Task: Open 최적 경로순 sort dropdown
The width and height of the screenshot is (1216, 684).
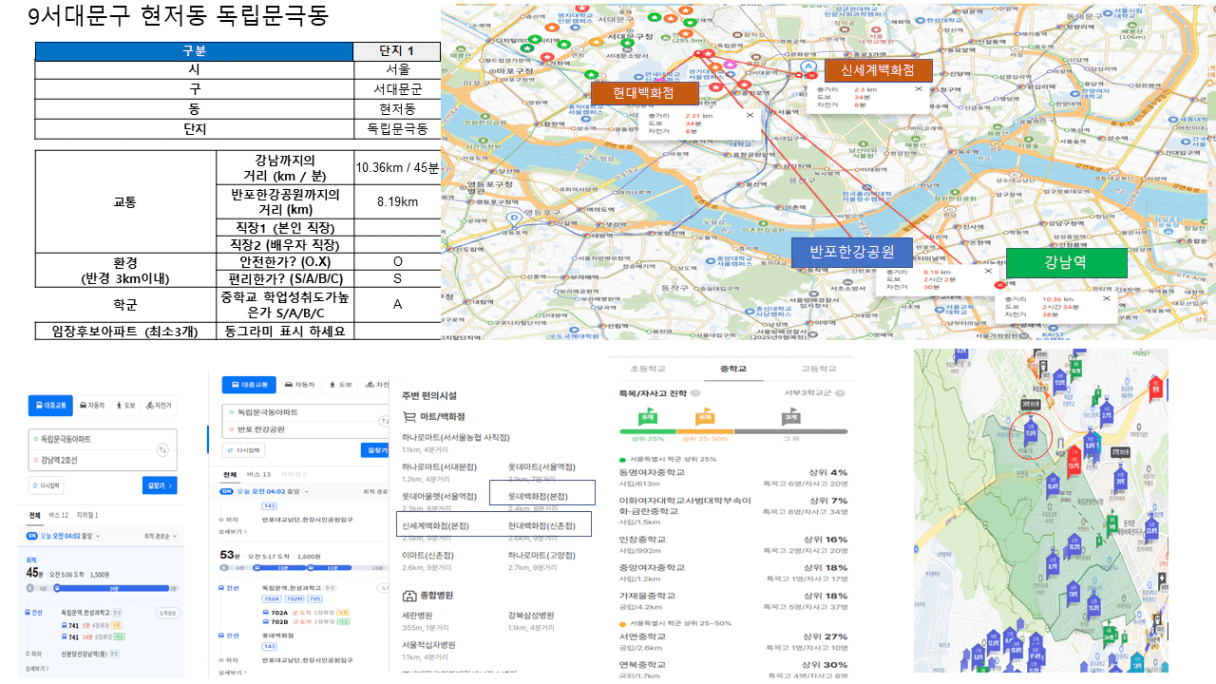Action: pyautogui.click(x=161, y=536)
